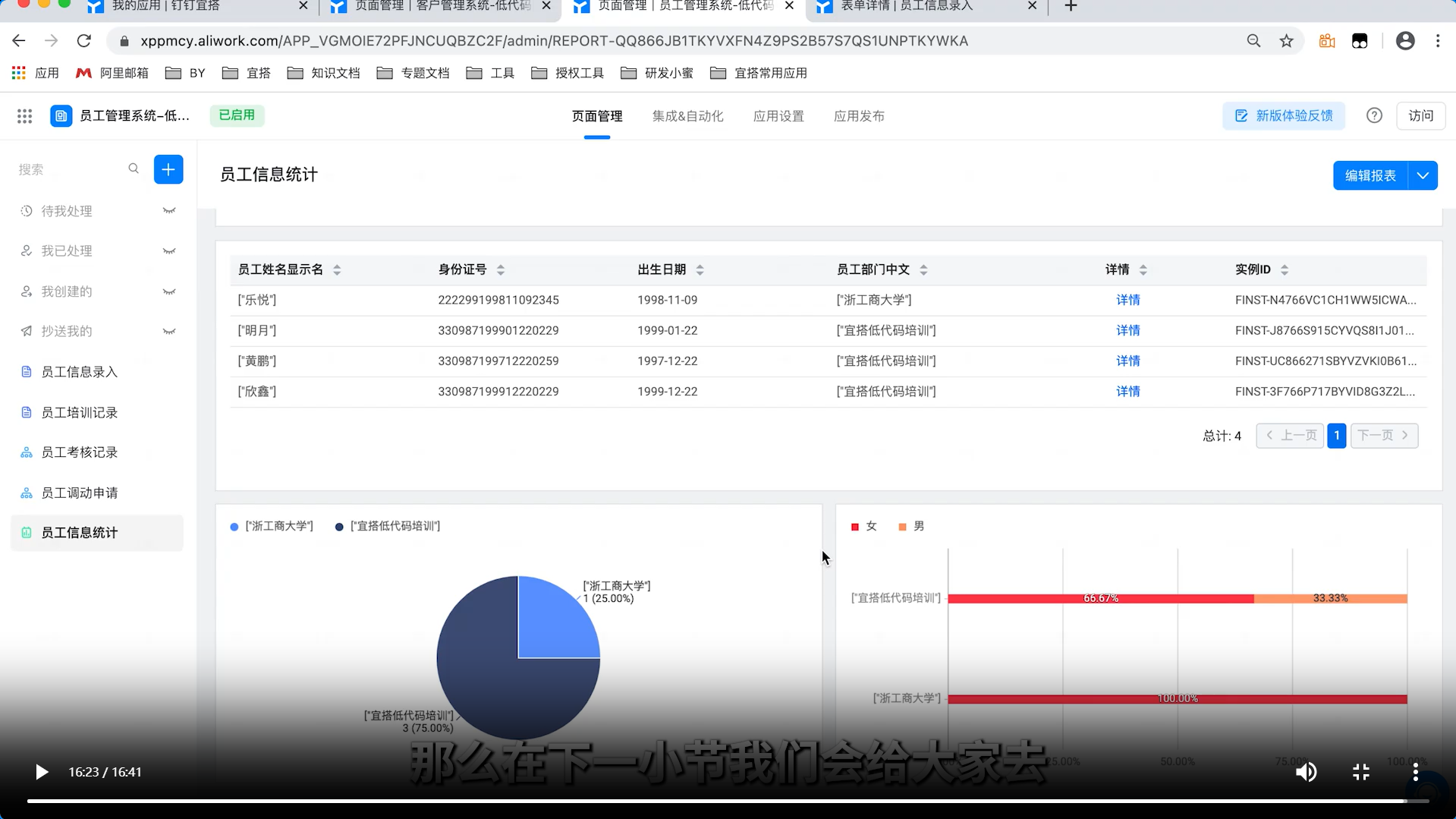1456x819 pixels.
Task: Click the sidebar search magnifier icon
Action: (x=134, y=169)
